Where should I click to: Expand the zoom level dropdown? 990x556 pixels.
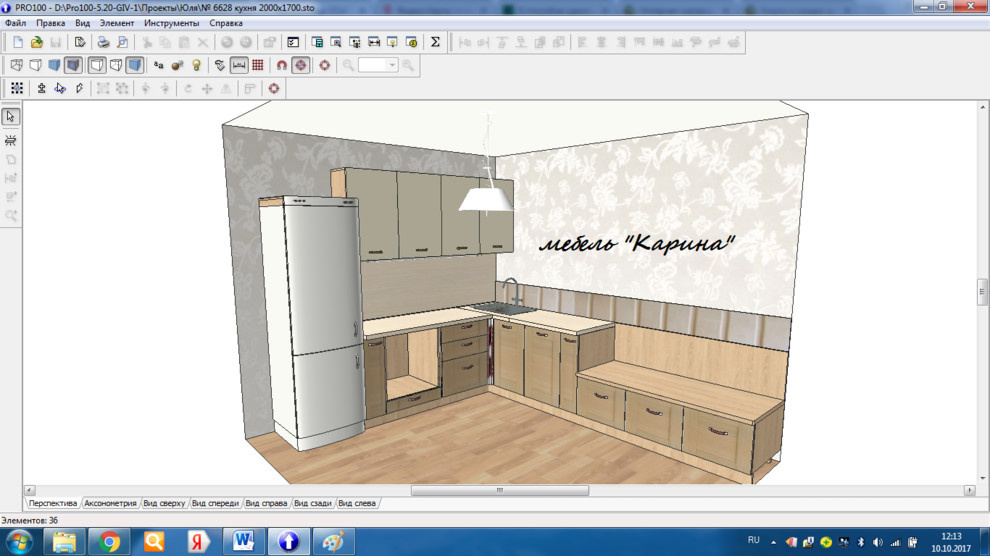(392, 65)
